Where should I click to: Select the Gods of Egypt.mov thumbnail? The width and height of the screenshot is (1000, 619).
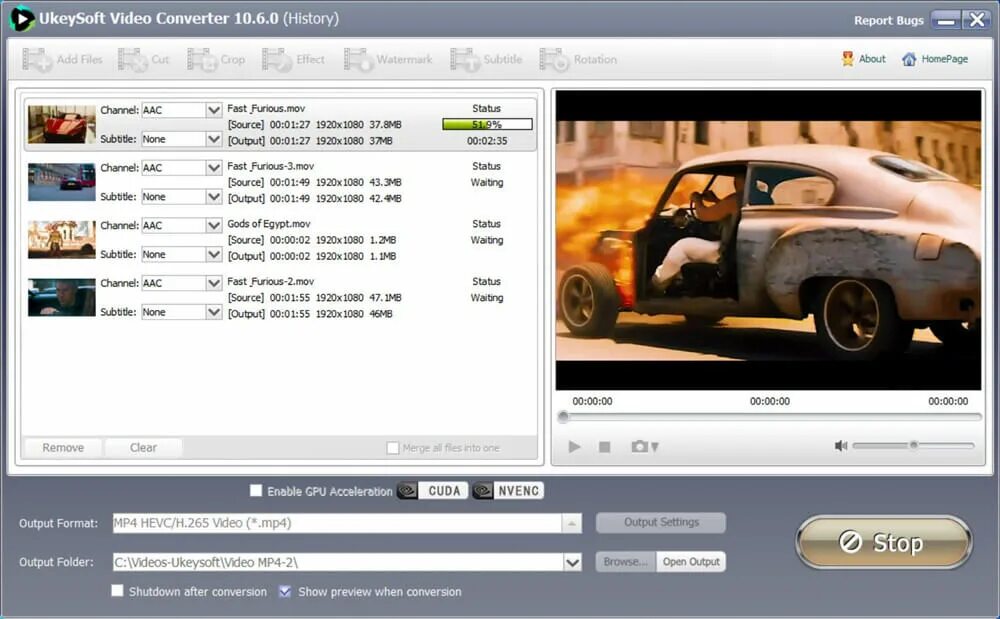coord(61,240)
